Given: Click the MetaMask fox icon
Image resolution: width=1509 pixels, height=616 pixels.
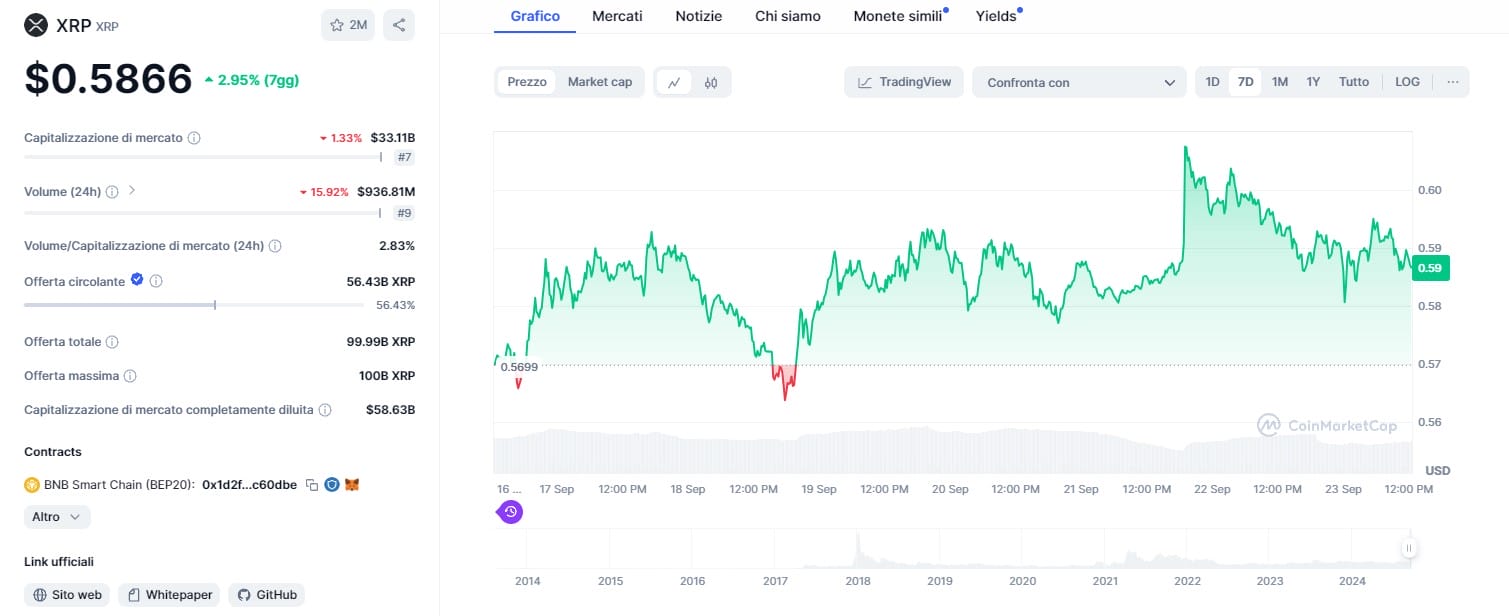Looking at the screenshot, I should click(352, 485).
